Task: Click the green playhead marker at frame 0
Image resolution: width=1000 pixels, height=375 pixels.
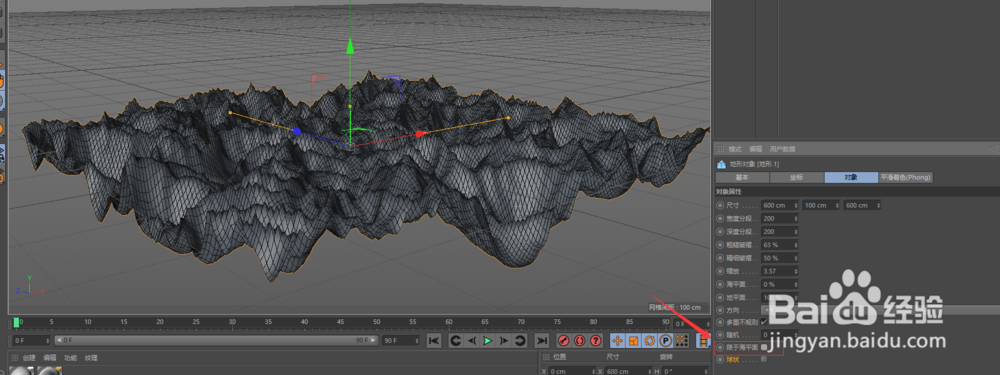Action: pos(17,323)
